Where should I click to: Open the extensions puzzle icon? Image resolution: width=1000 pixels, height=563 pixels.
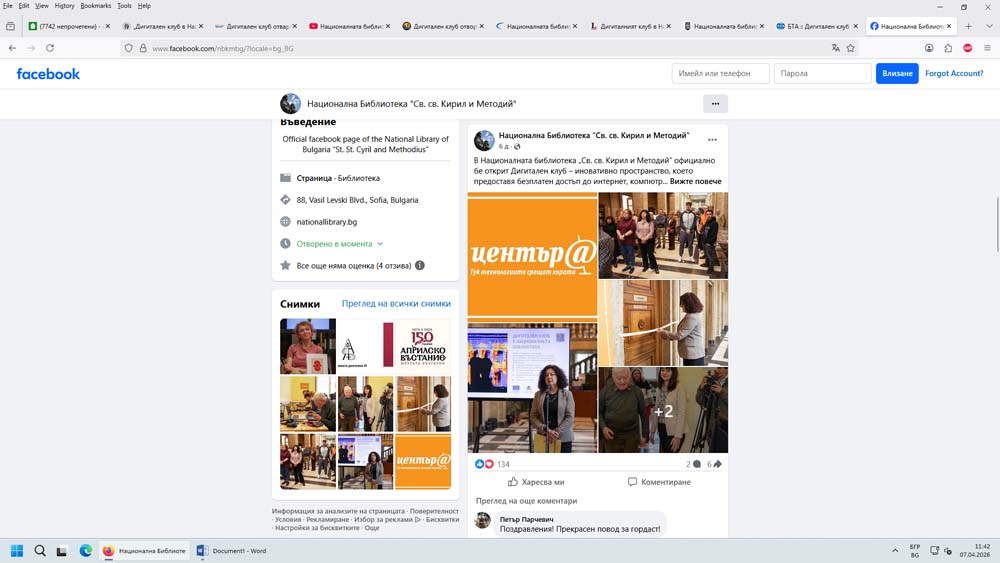pos(948,48)
